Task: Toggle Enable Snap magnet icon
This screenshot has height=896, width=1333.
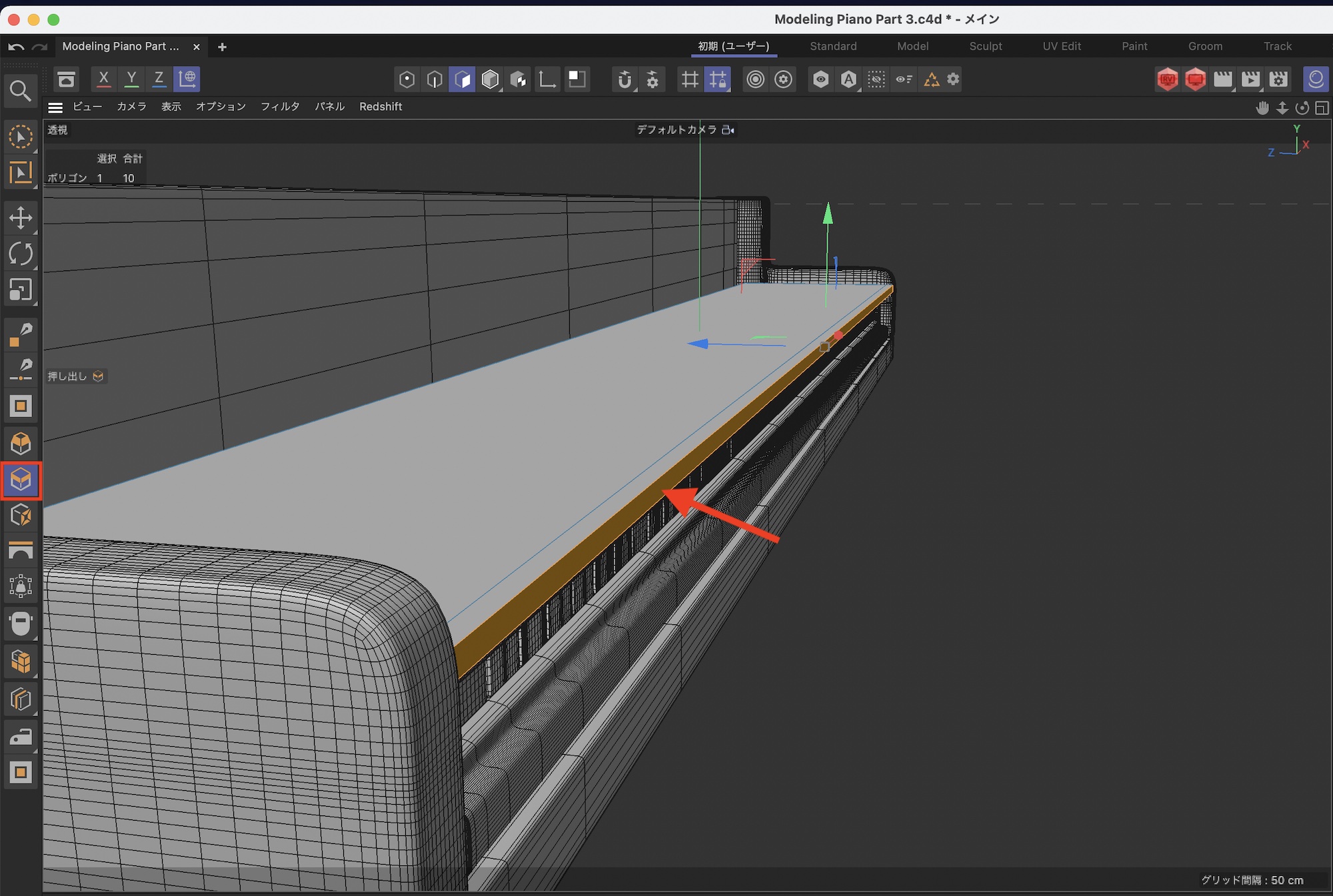Action: pyautogui.click(x=624, y=79)
